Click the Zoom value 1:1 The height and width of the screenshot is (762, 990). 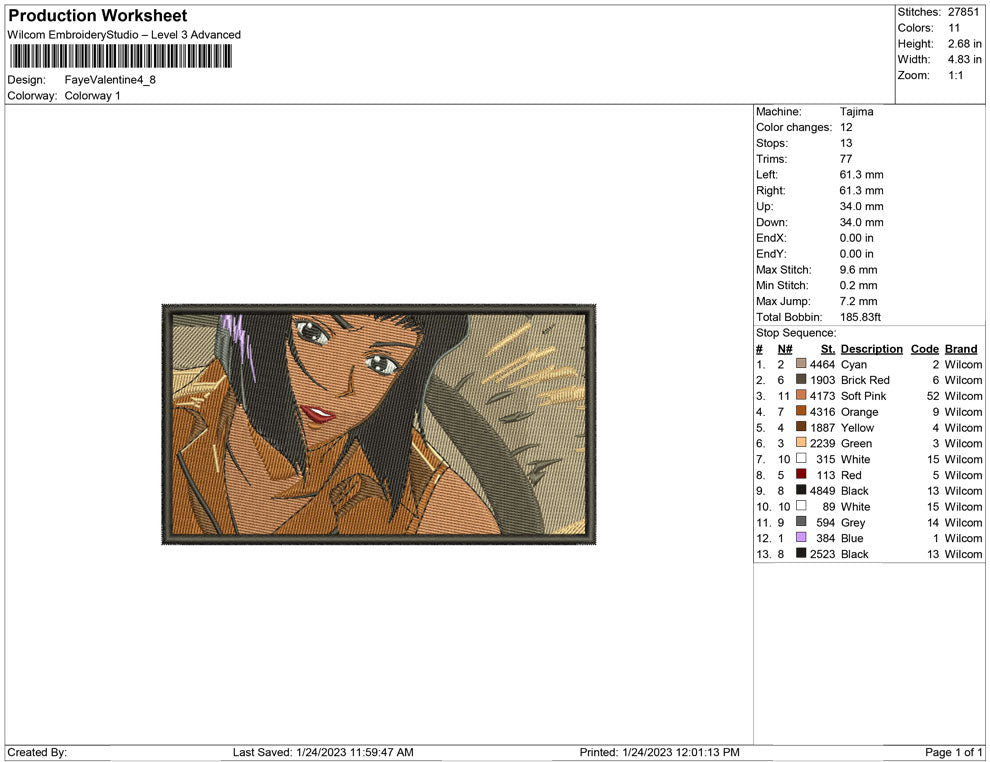(956, 75)
